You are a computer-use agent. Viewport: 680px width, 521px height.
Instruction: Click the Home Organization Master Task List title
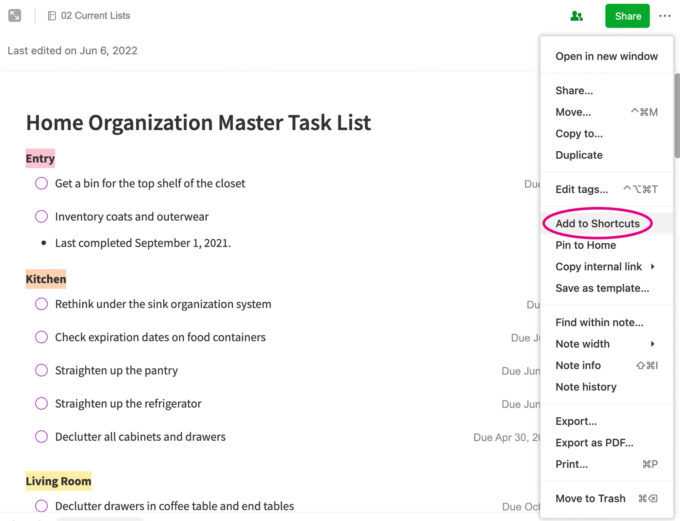point(198,123)
